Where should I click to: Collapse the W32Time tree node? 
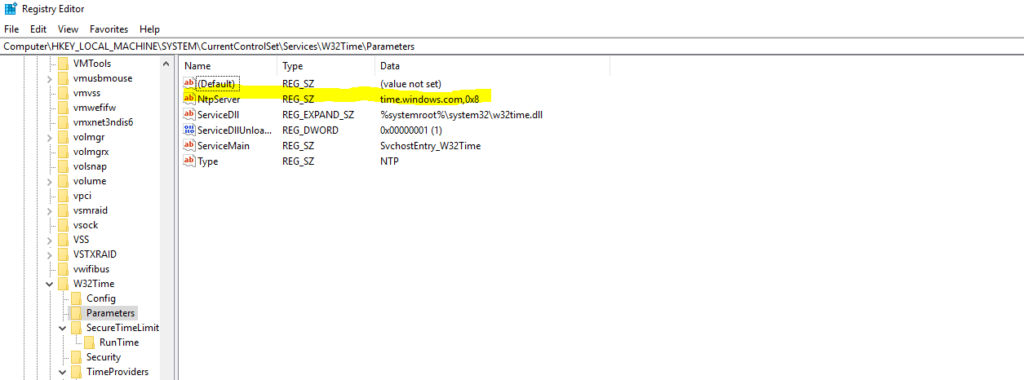50,284
